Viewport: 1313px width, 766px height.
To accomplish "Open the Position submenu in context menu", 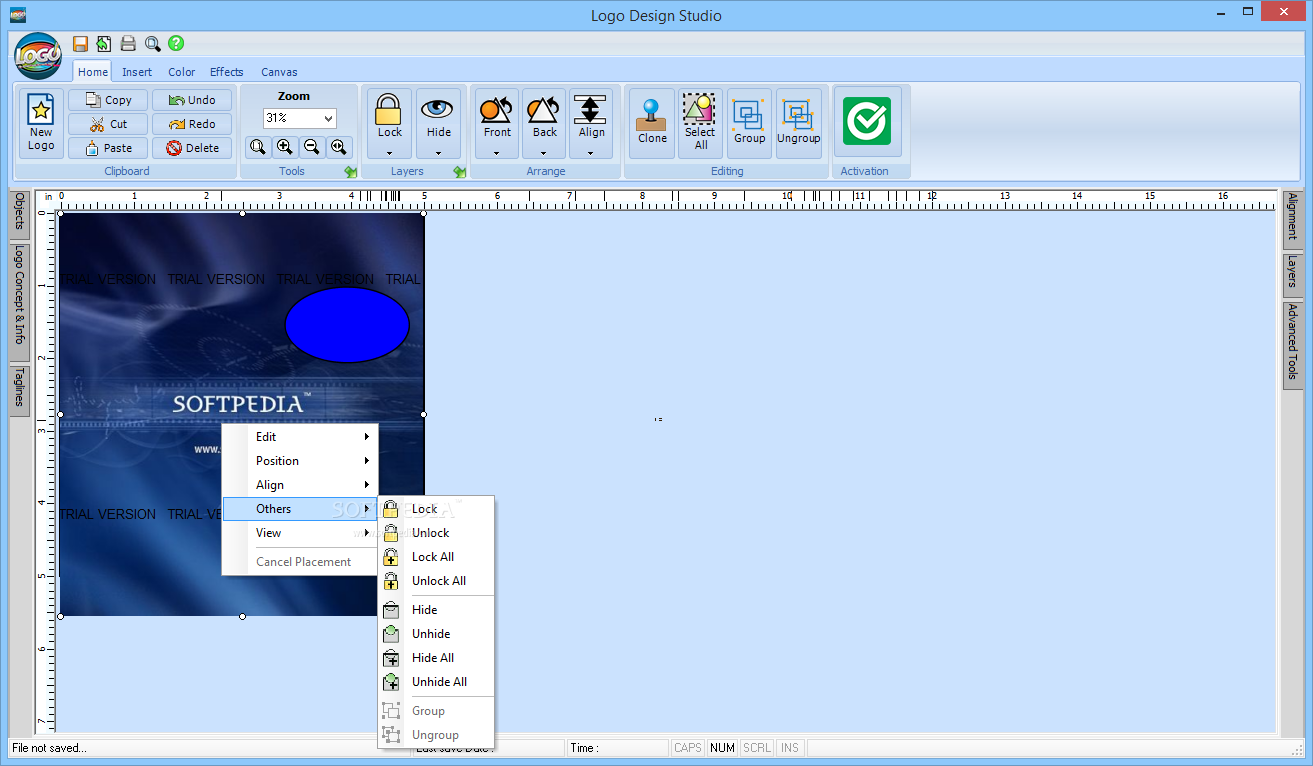I will [x=300, y=461].
